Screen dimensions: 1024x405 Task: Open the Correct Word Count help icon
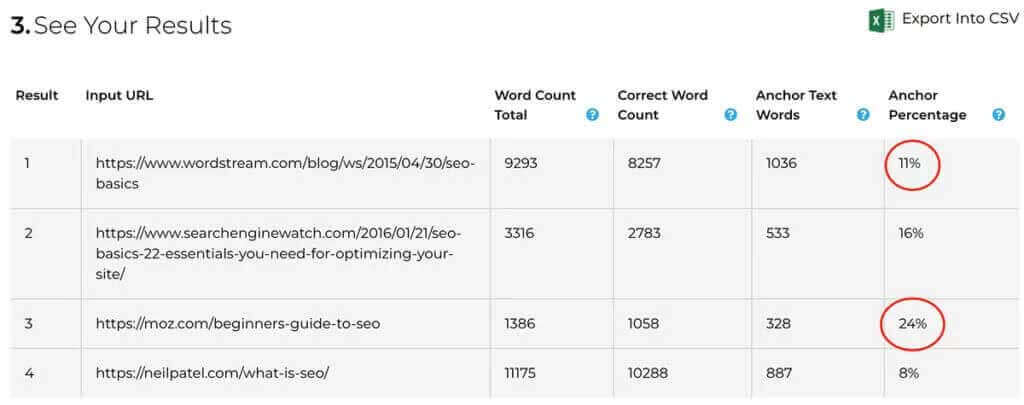731,115
